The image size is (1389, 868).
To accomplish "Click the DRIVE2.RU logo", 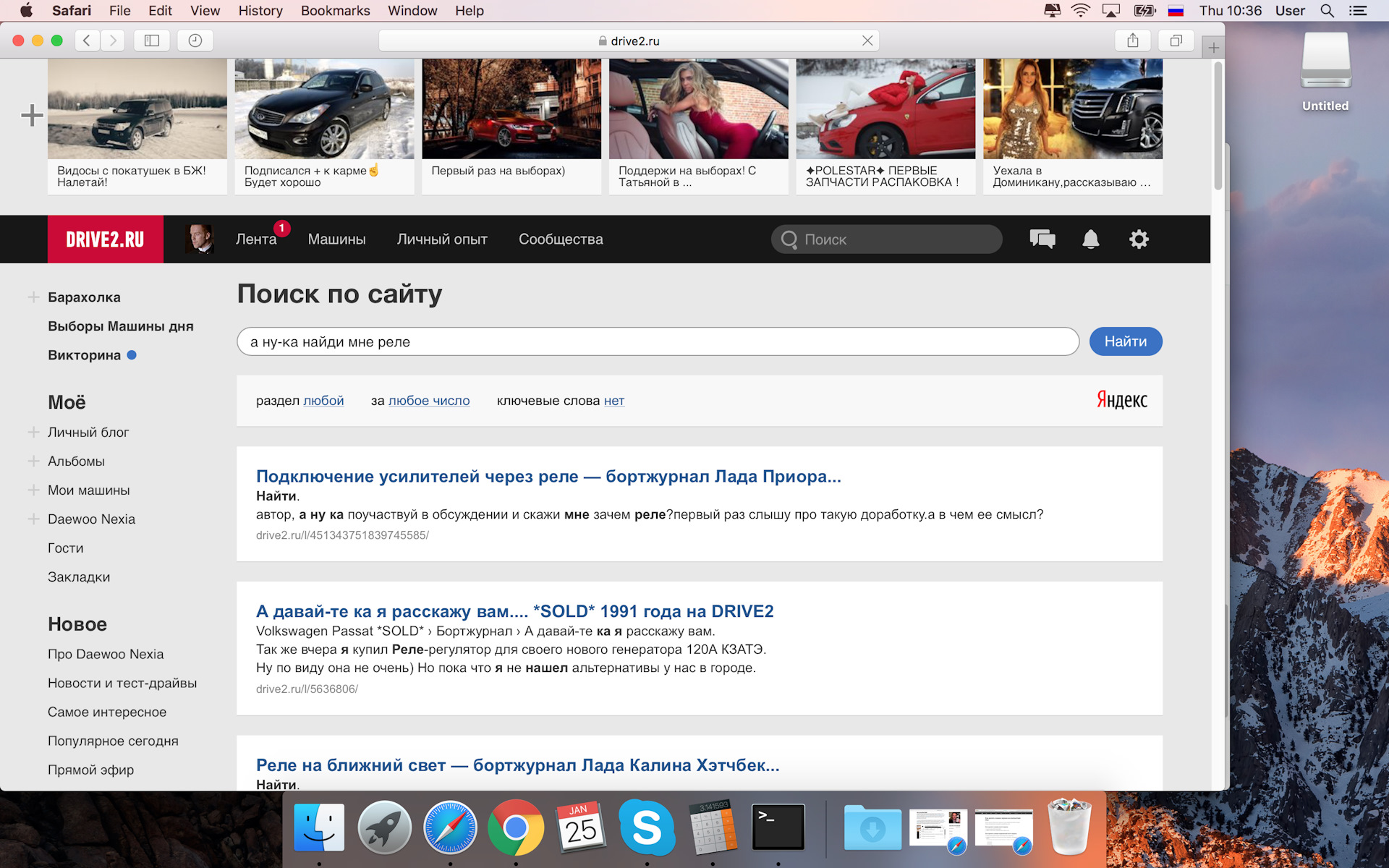I will (106, 239).
